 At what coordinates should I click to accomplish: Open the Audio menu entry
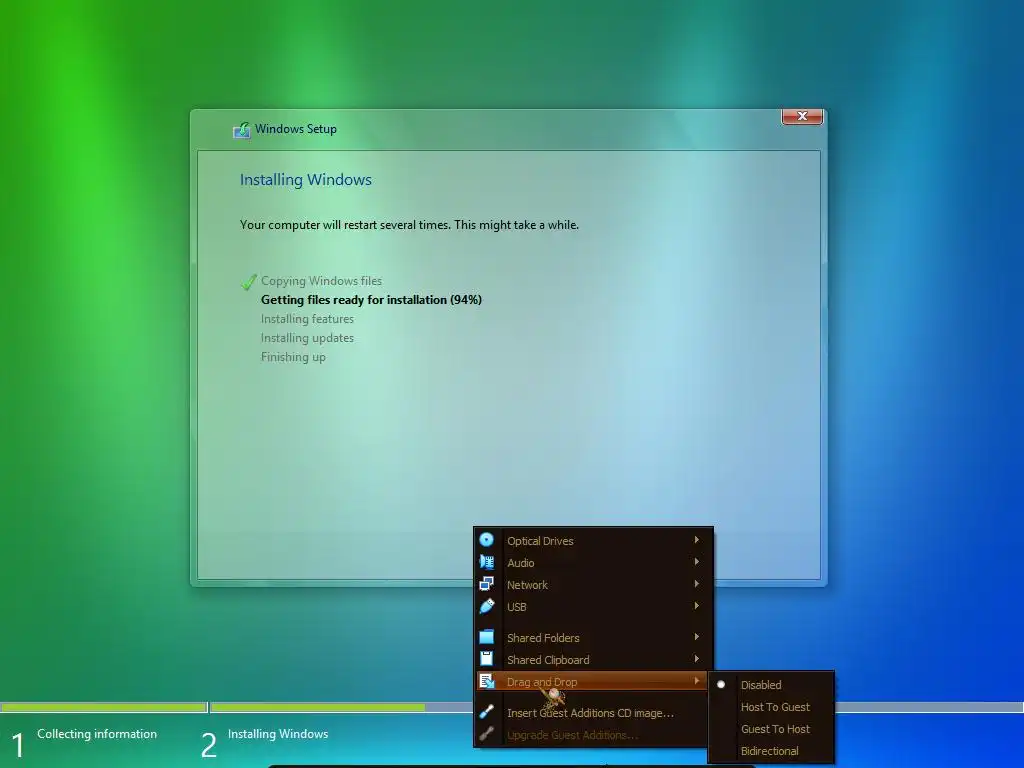tap(593, 562)
